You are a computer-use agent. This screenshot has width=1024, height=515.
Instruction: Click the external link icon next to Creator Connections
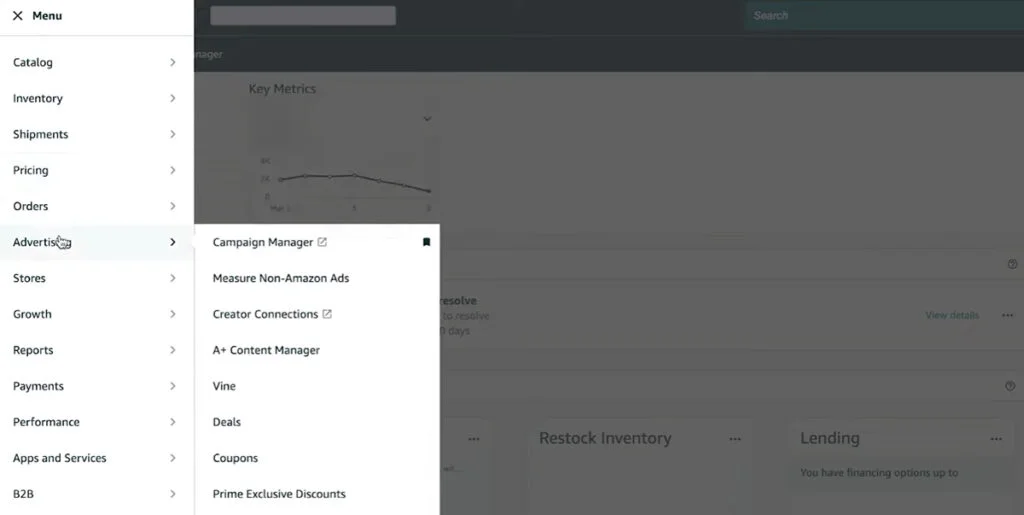[x=327, y=314]
